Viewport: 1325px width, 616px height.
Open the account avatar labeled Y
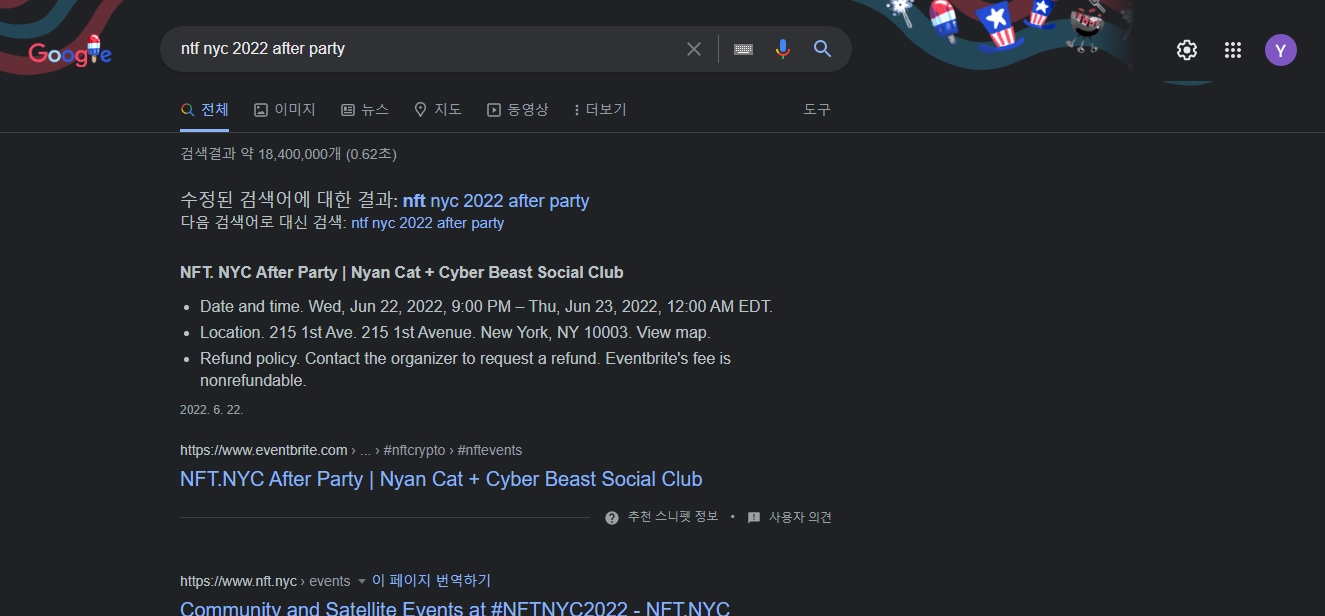click(1281, 50)
